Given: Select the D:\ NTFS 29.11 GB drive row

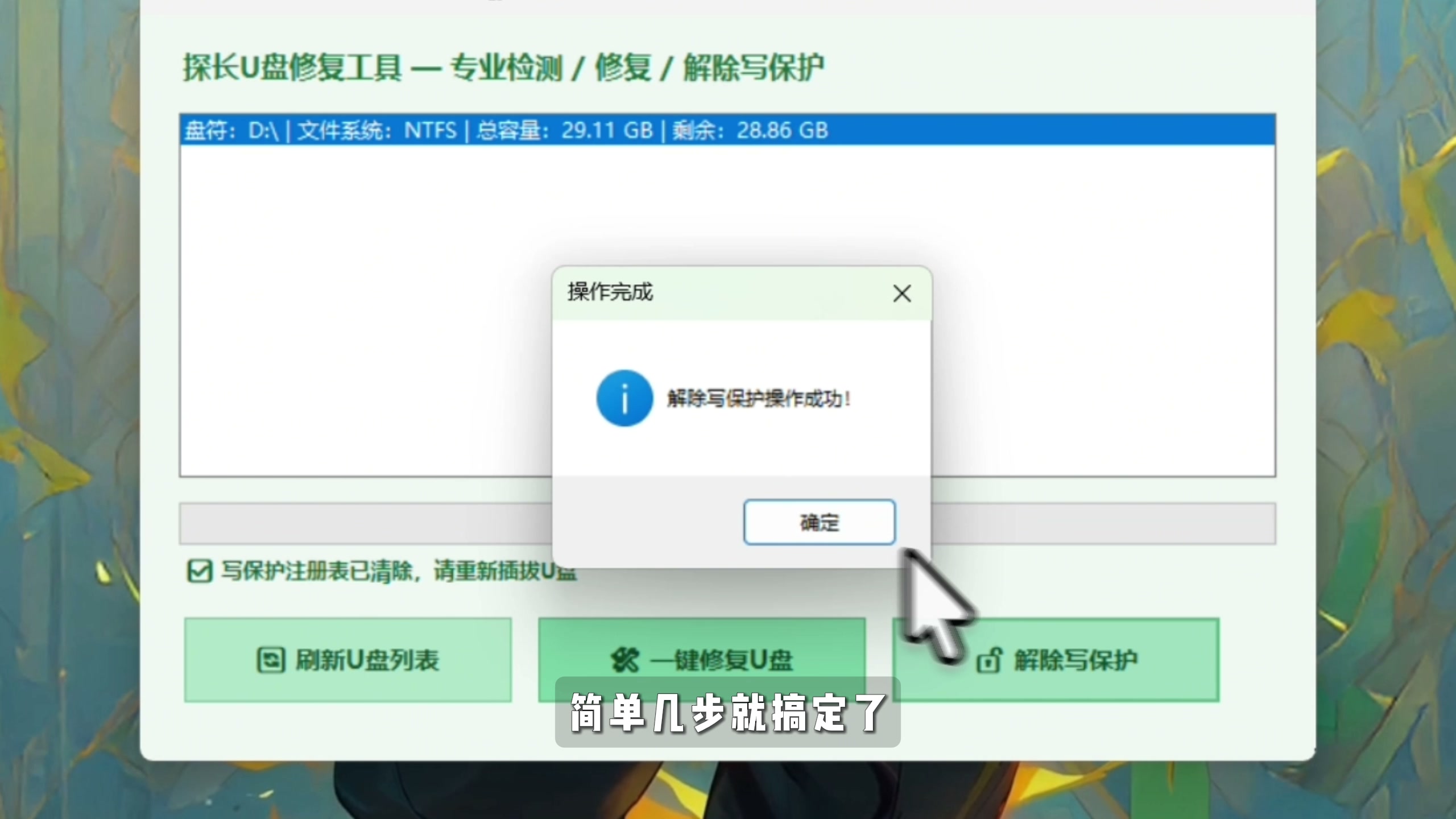Looking at the screenshot, I should point(727,130).
